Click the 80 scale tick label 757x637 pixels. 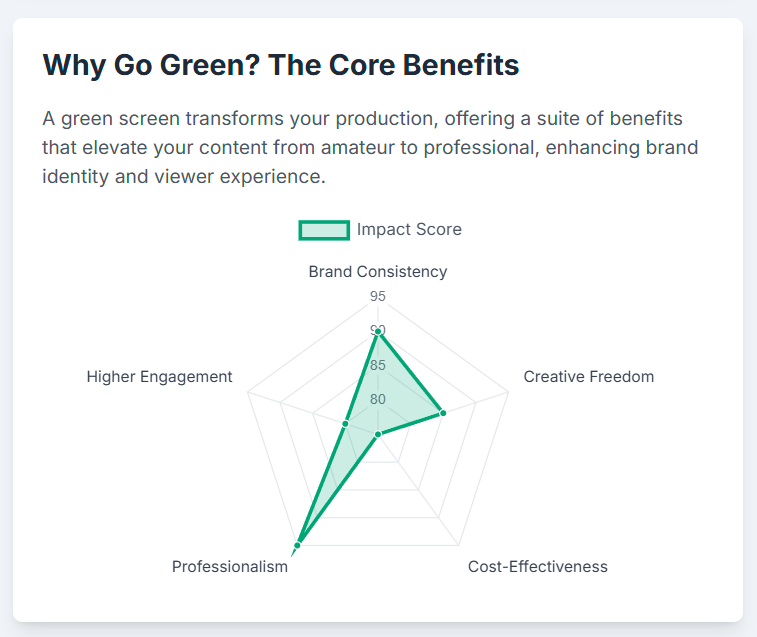point(378,399)
